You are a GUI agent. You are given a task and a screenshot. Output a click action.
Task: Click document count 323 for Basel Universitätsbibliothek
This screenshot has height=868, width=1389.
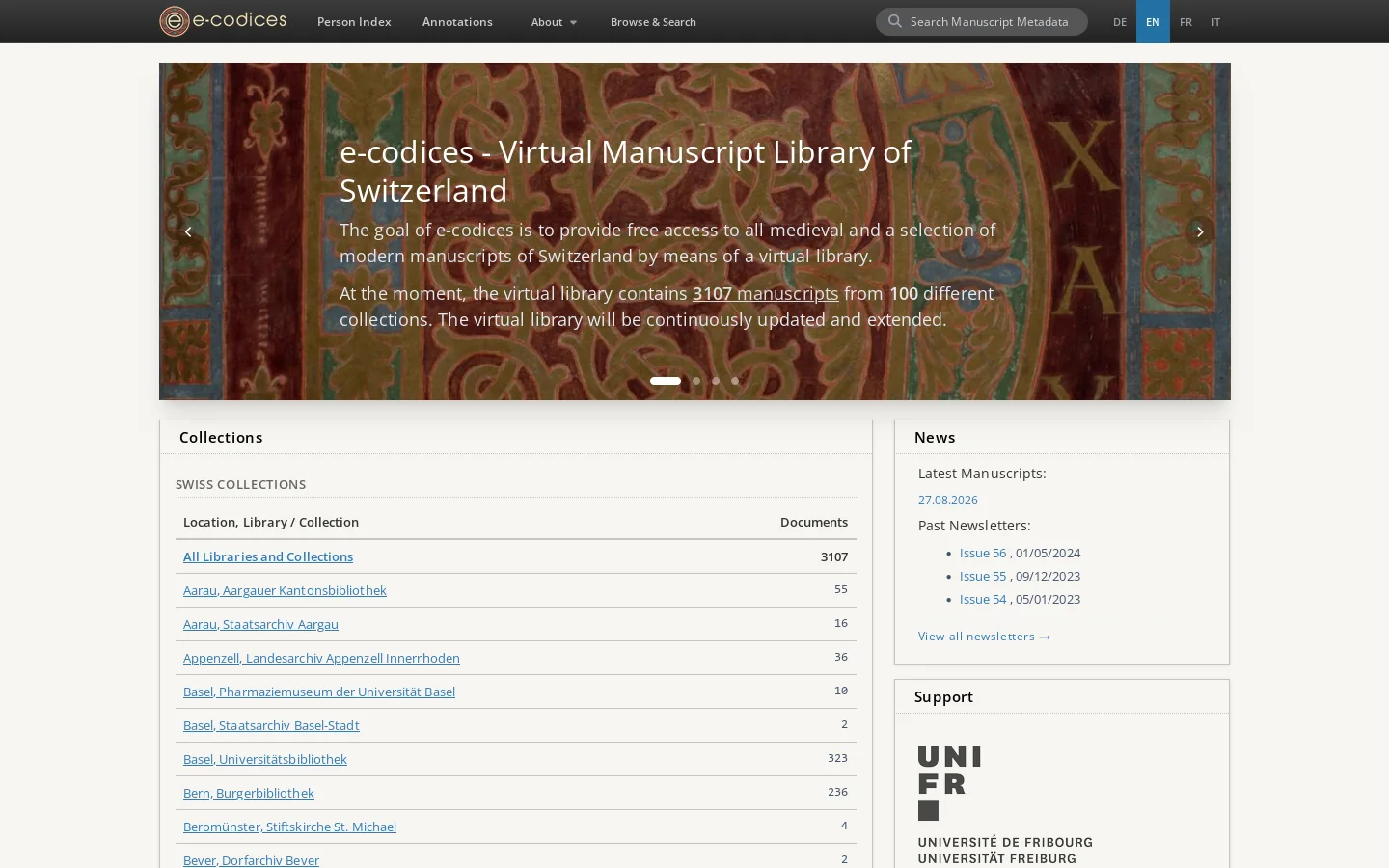[837, 758]
